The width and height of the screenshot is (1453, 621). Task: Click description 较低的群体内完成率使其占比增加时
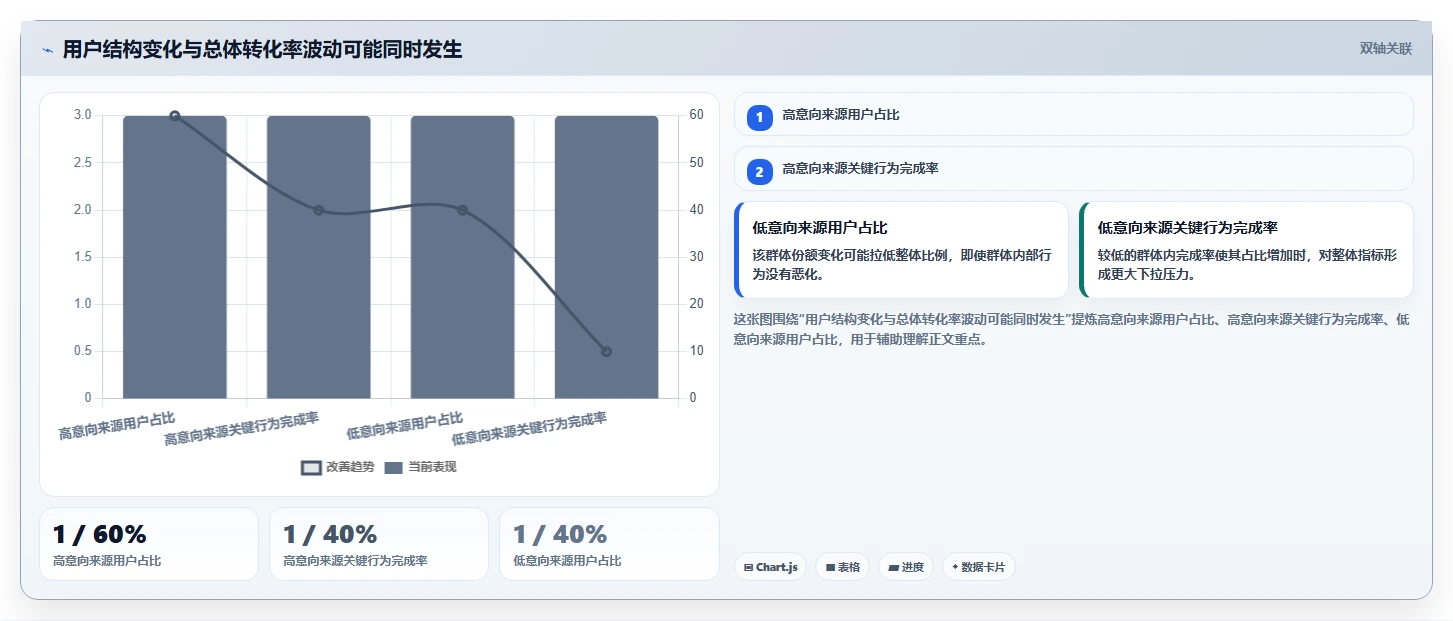(x=1247, y=264)
